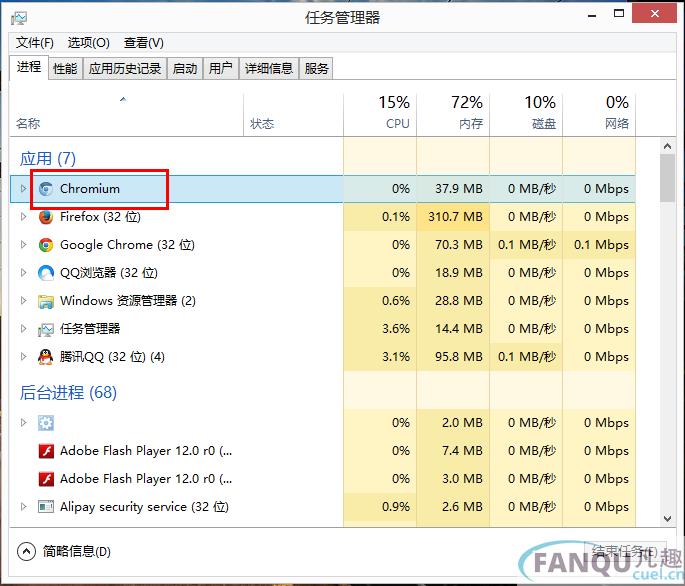Click 腾讯QQ memory value 95.8 MB
The width and height of the screenshot is (685, 586).
pos(459,357)
